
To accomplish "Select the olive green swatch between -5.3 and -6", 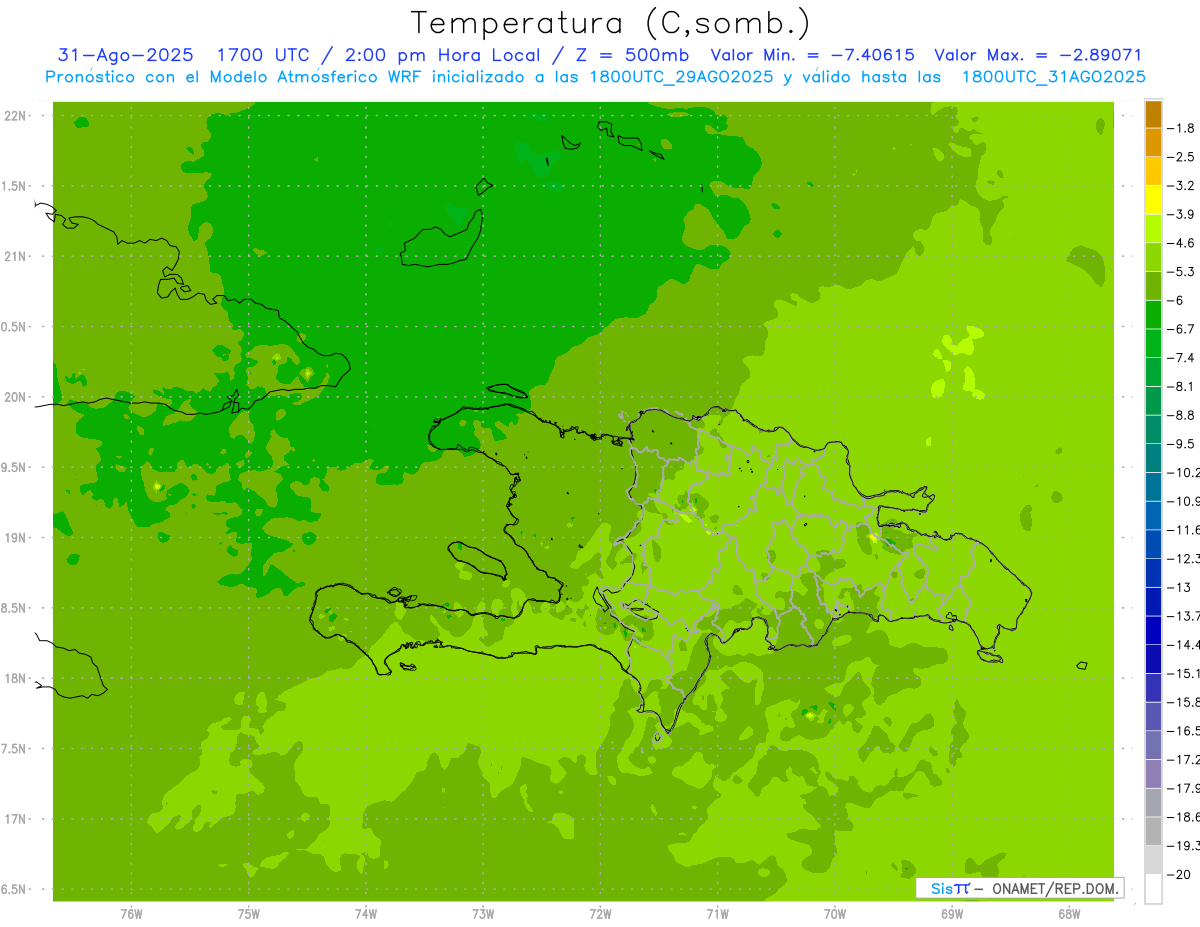I will pyautogui.click(x=1153, y=286).
